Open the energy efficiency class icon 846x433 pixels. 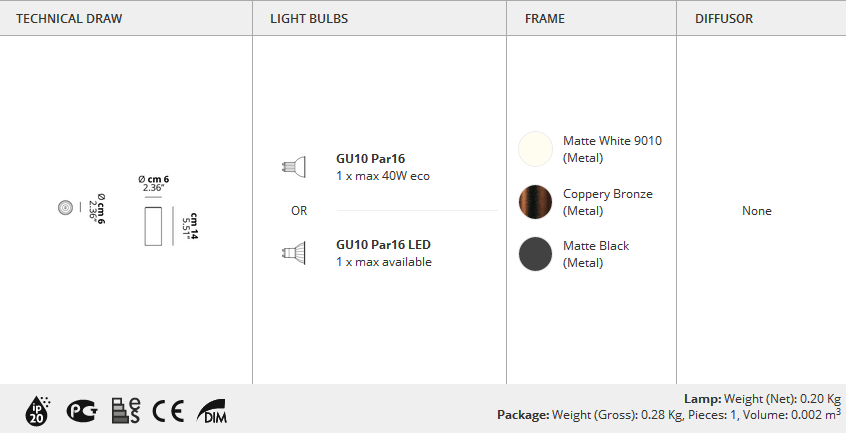126,410
